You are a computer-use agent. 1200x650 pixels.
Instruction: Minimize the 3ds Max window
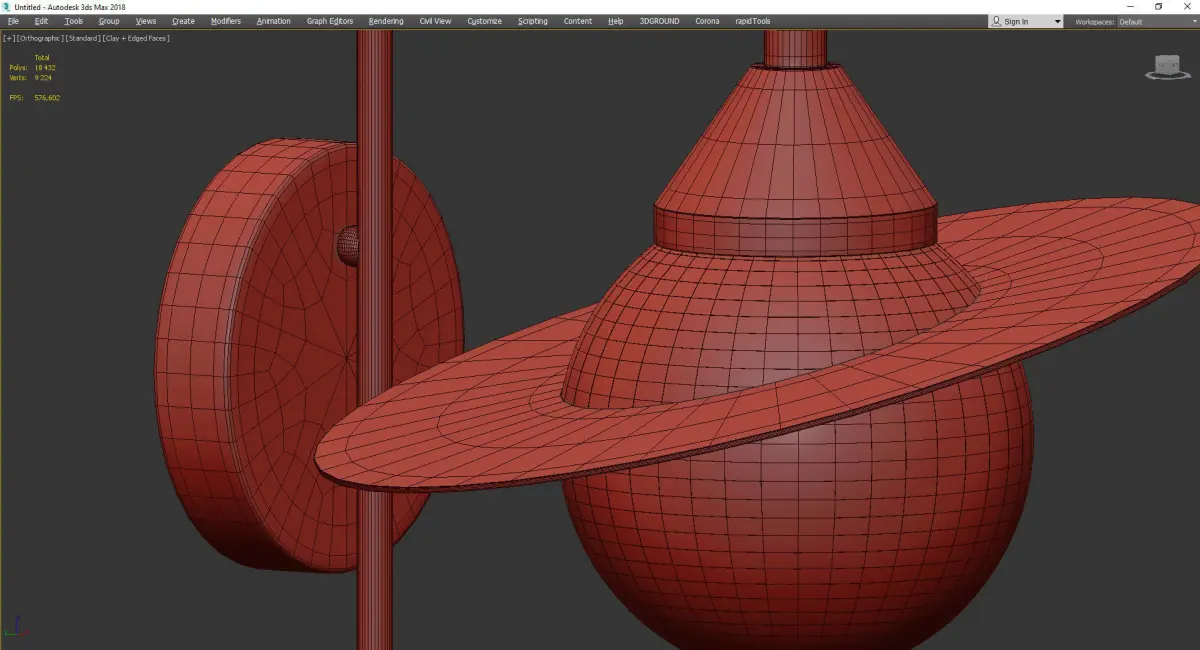click(1131, 7)
